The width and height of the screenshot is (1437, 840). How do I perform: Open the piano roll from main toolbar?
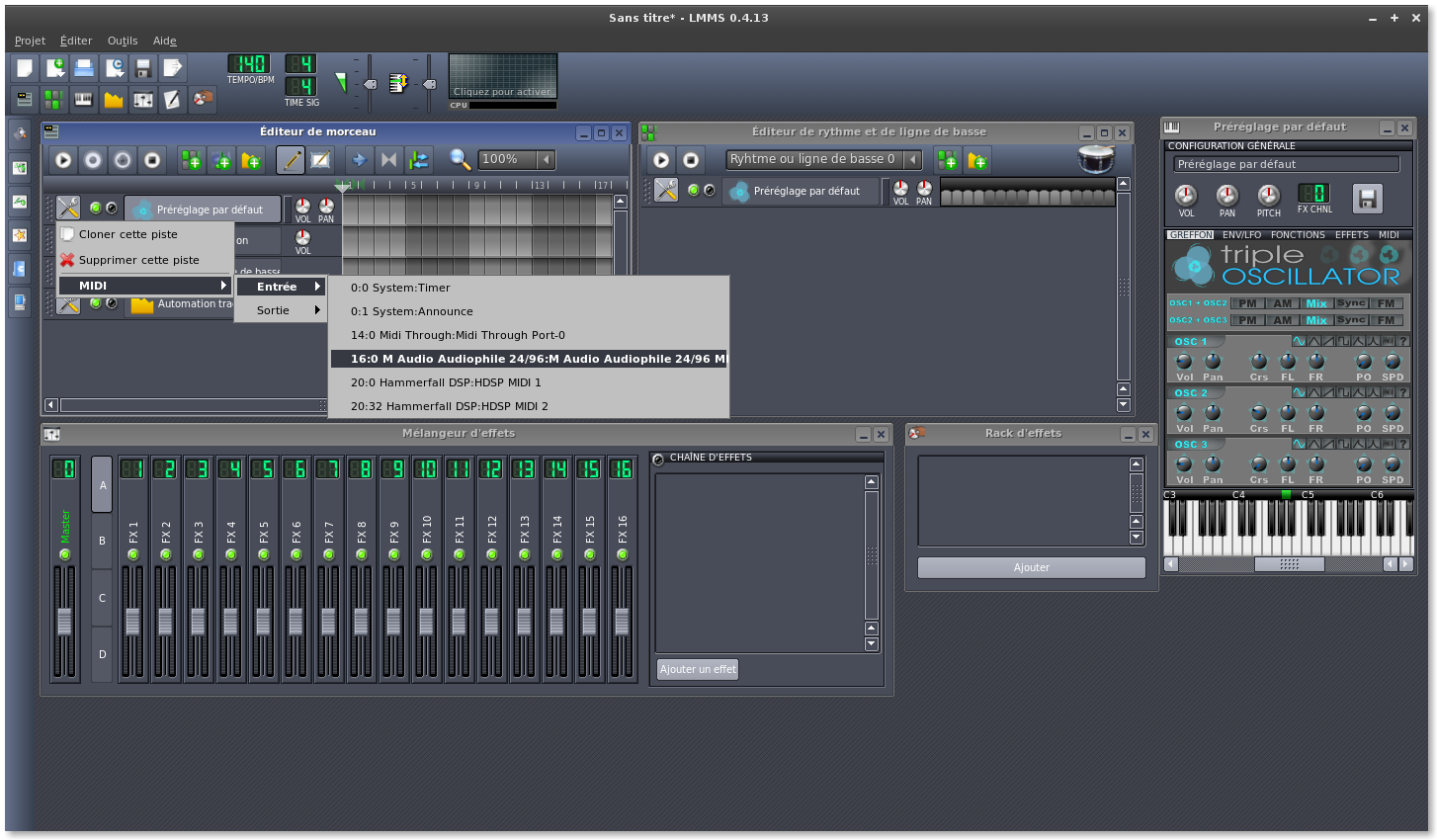(84, 100)
